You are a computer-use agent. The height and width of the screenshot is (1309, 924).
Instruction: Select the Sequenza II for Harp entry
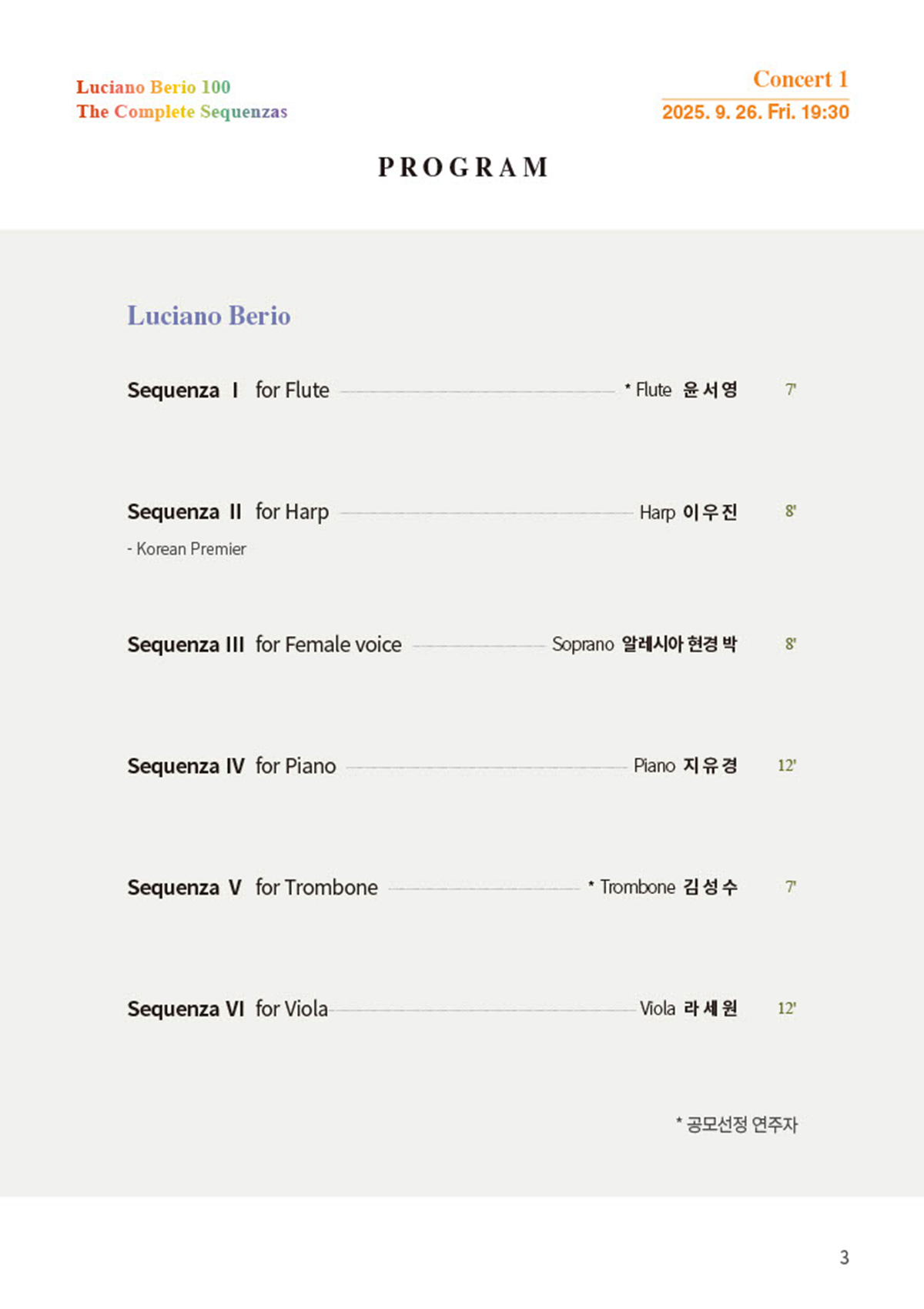pyautogui.click(x=228, y=512)
